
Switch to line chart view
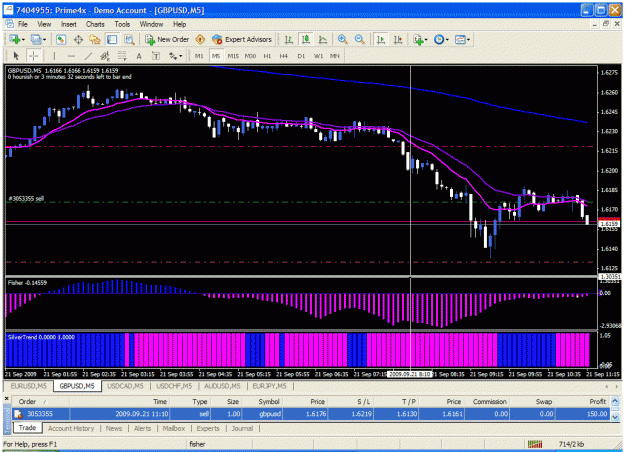point(323,39)
